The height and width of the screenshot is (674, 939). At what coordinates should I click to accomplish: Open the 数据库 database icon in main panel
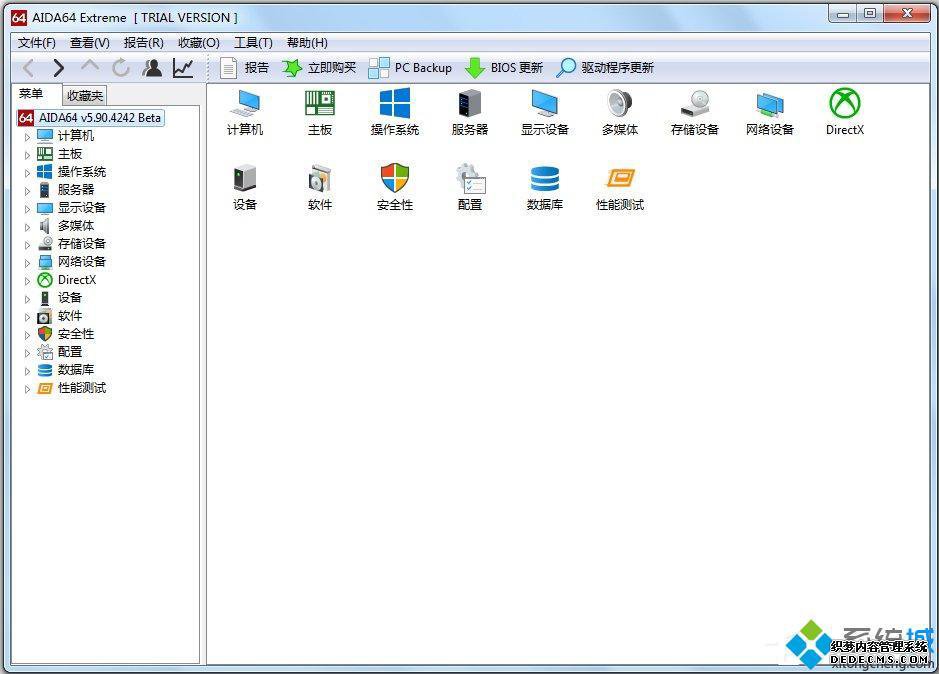coord(544,187)
